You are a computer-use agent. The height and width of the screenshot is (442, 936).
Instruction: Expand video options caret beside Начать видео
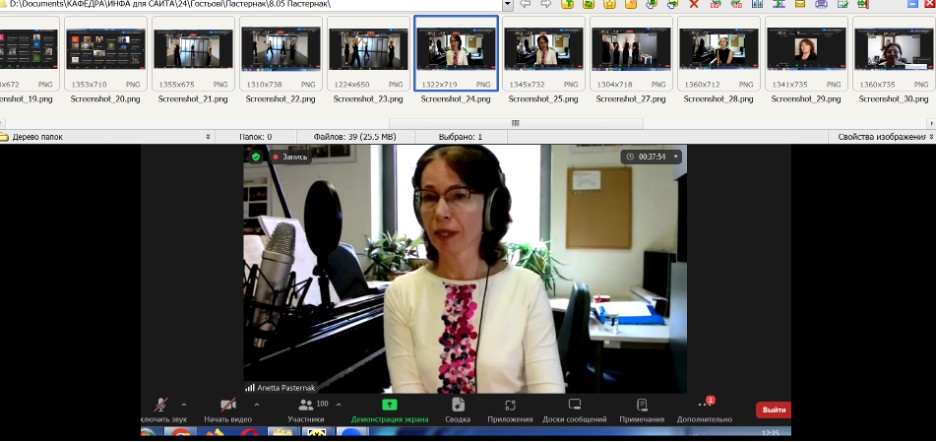tap(257, 404)
